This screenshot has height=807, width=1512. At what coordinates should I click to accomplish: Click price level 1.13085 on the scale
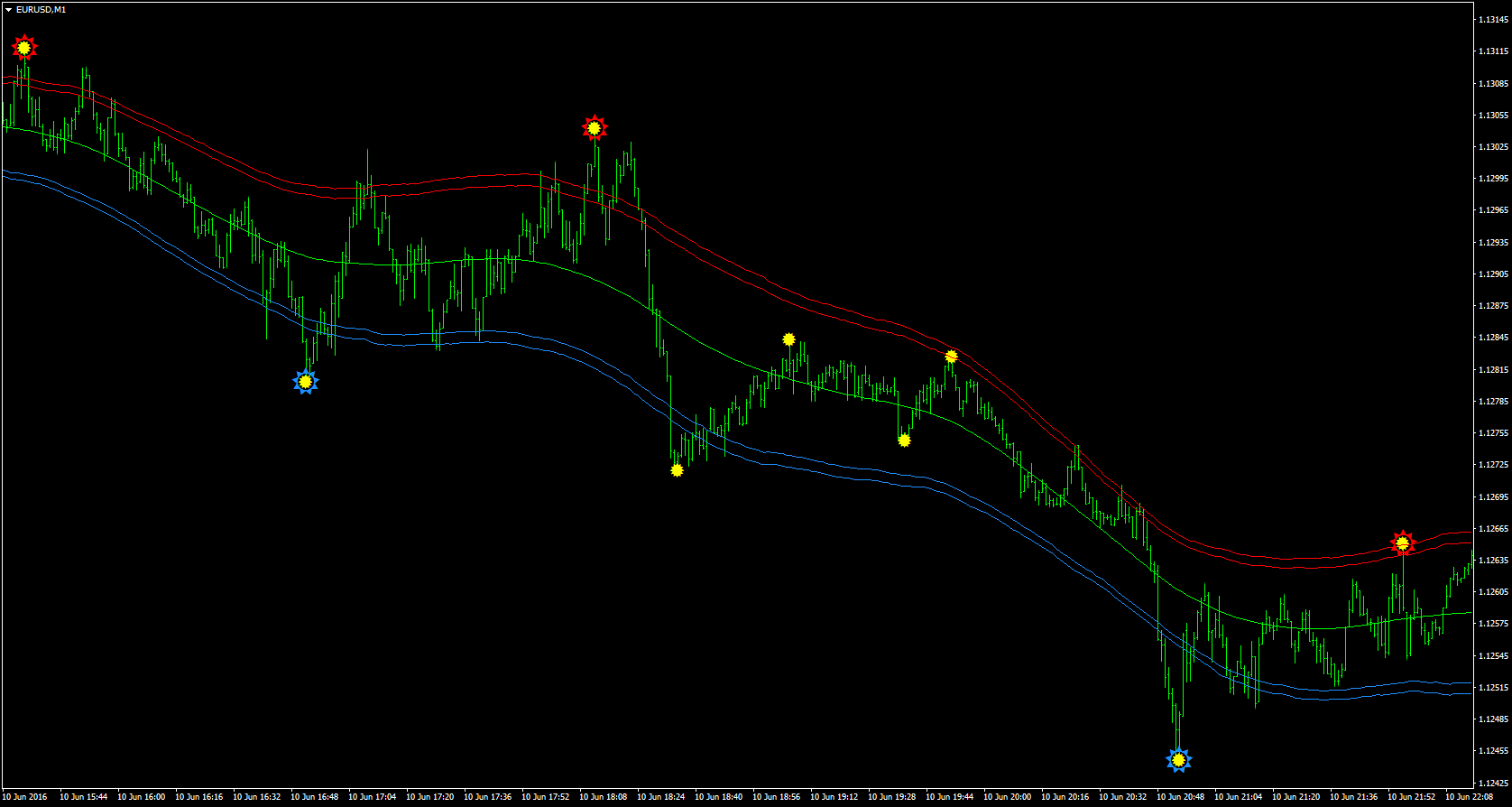click(1493, 83)
